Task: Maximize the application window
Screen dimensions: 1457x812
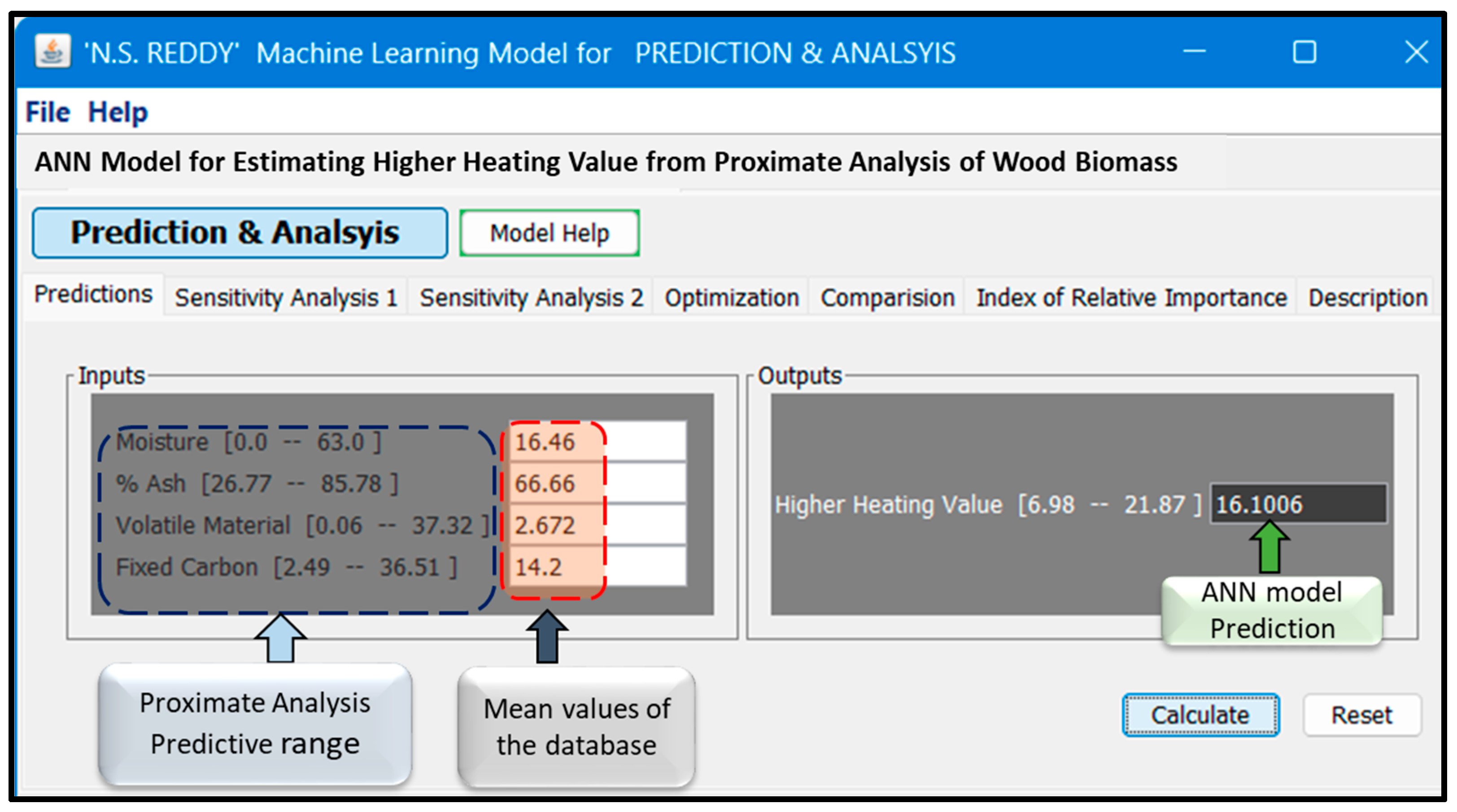Action: pos(1304,52)
